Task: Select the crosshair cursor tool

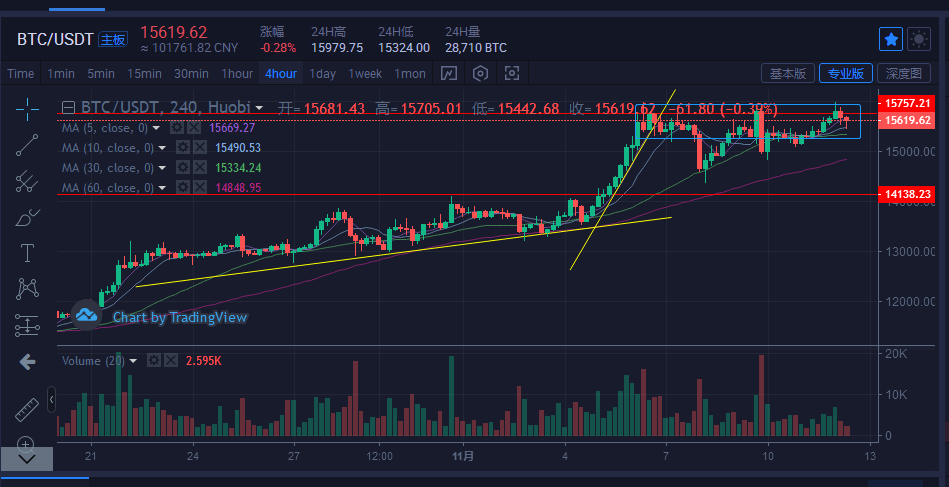Action: pyautogui.click(x=27, y=109)
